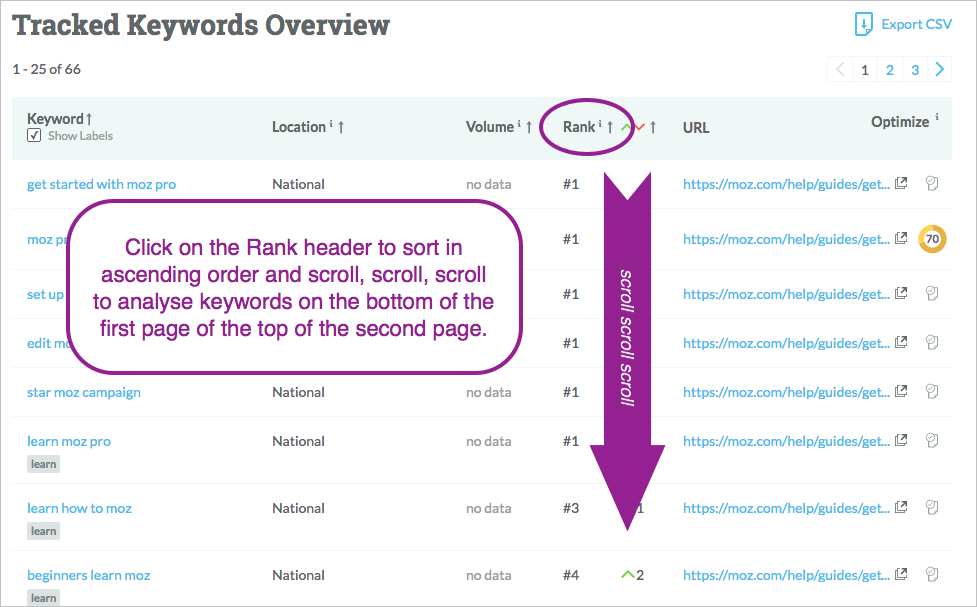The width and height of the screenshot is (977, 607).
Task: Open URL link for 'learn moz pro' row
Action: (786, 441)
